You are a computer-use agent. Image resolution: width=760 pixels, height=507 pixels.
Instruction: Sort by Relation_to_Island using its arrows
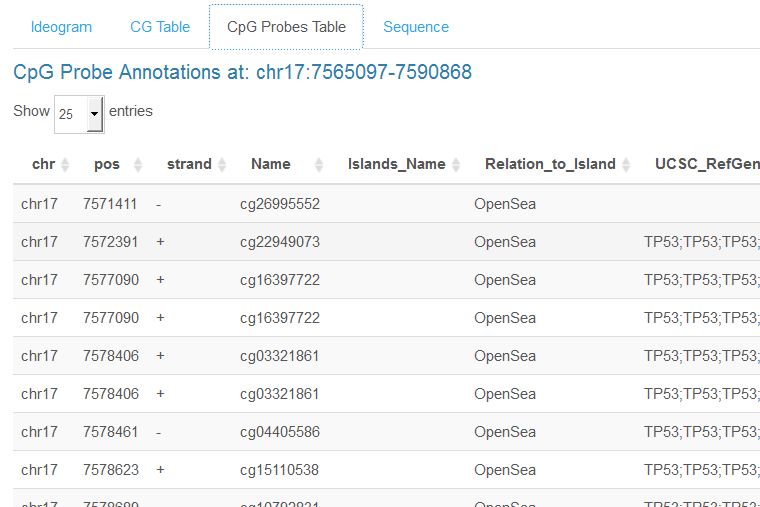coord(626,165)
